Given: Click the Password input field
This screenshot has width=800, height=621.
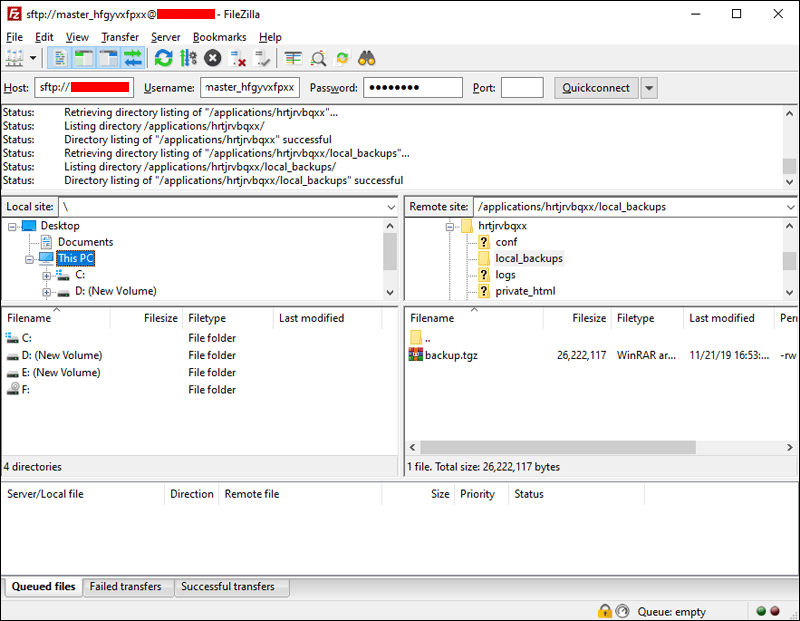Looking at the screenshot, I should 413,87.
